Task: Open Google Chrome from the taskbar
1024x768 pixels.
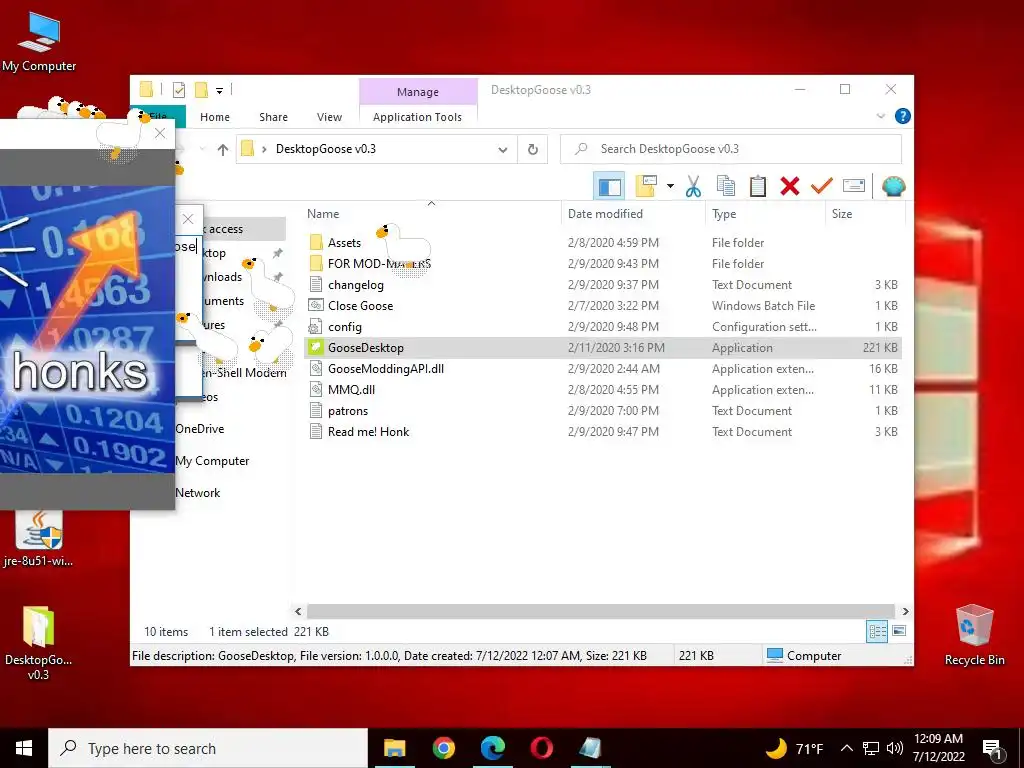Action: tap(443, 748)
